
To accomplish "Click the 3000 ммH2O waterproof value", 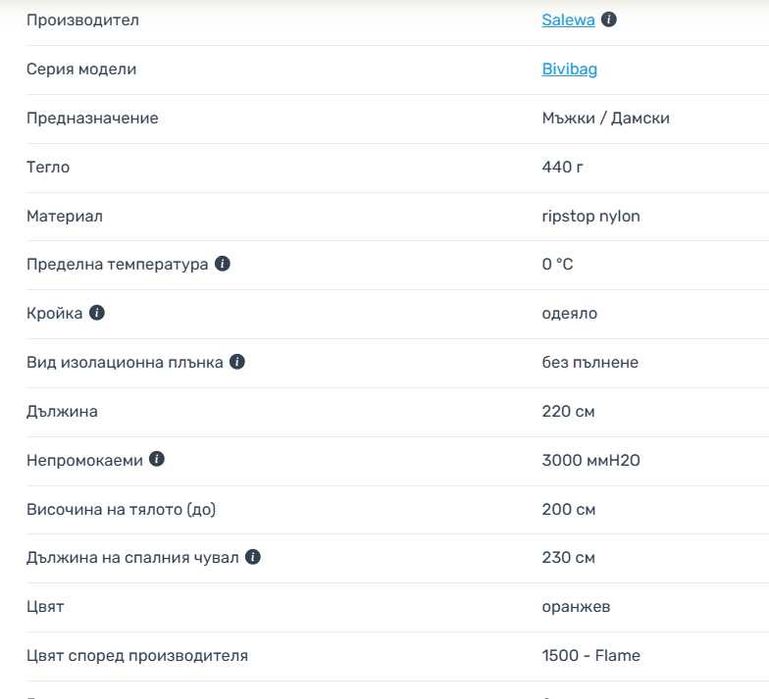I will [x=590, y=460].
